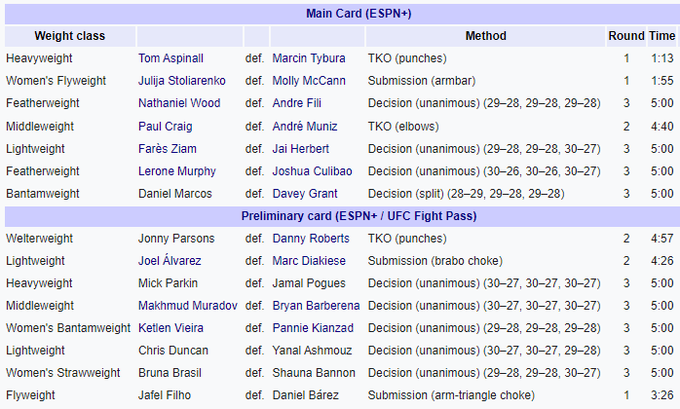This screenshot has width=680, height=409.
Task: Click the Method column header
Action: point(485,35)
